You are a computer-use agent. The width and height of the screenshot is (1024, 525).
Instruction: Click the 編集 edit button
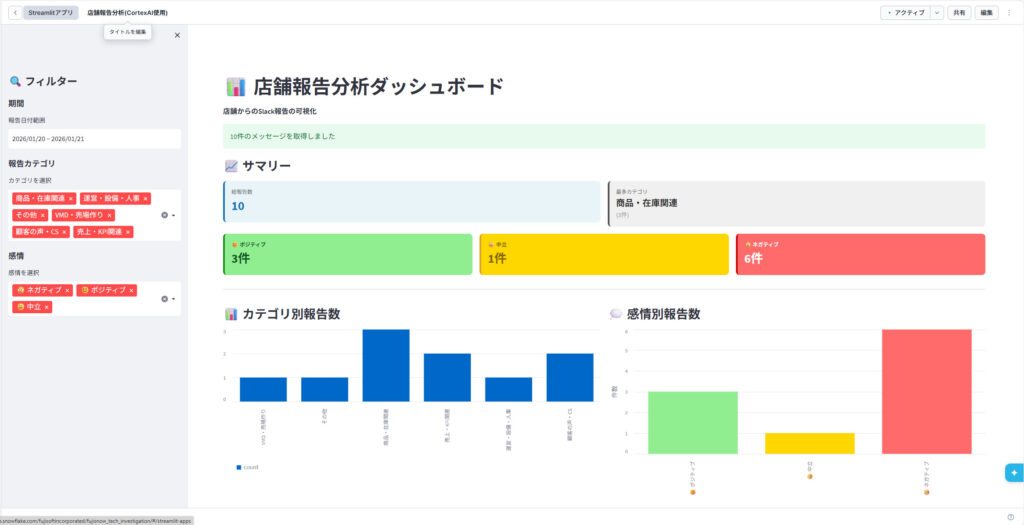(x=987, y=13)
